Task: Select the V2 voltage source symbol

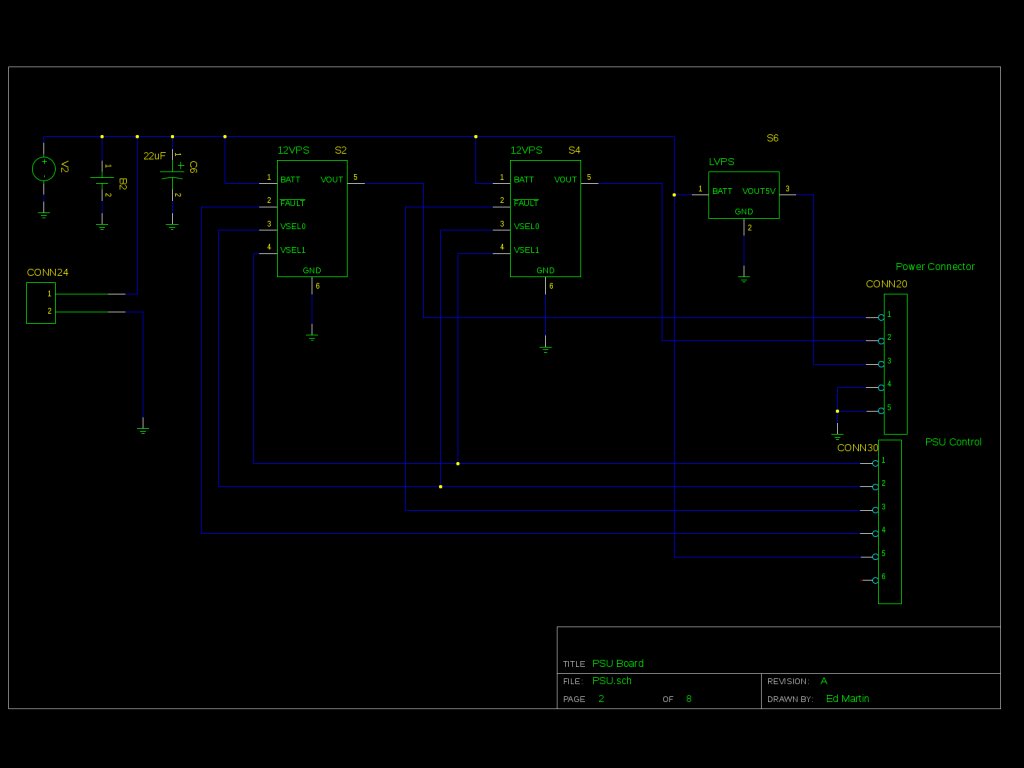Action: [44, 169]
